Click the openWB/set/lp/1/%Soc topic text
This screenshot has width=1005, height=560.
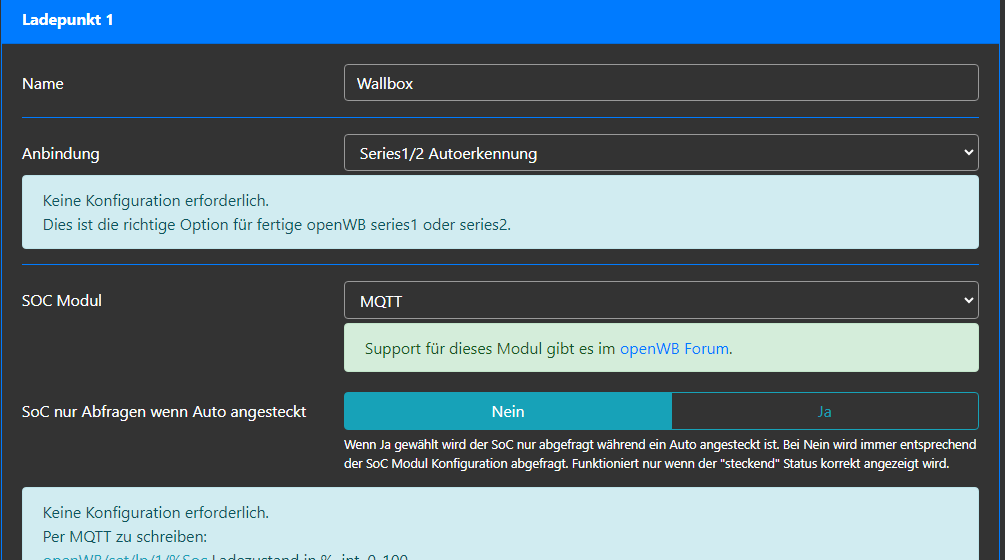tap(125, 556)
